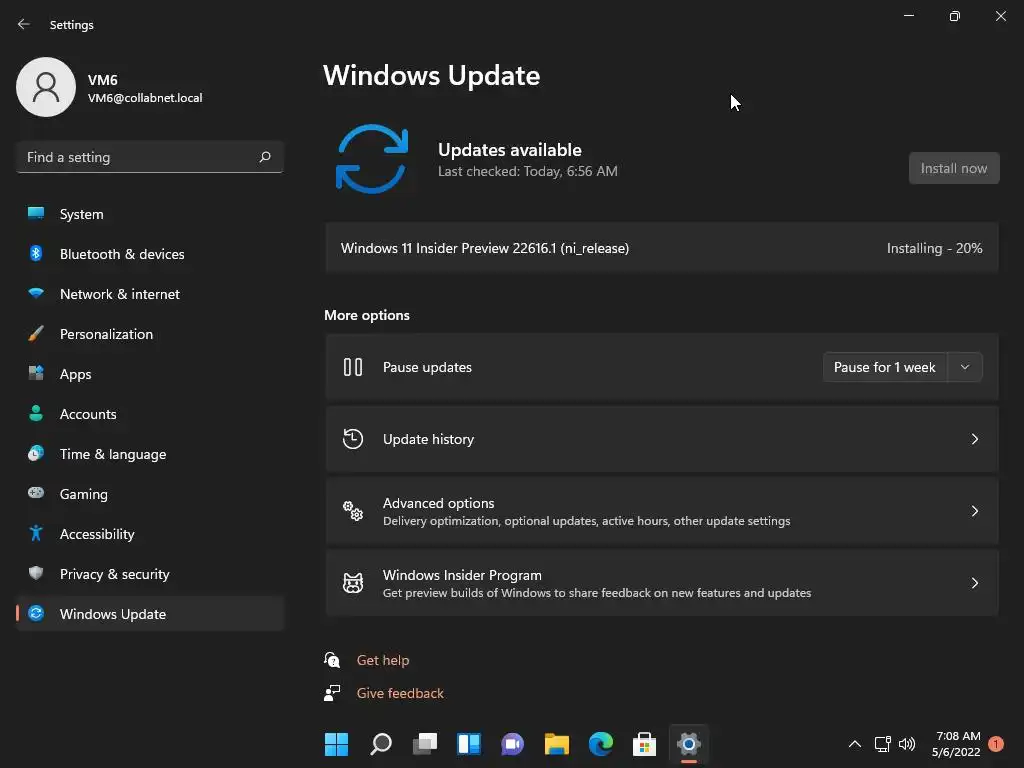Image resolution: width=1024 pixels, height=768 pixels.
Task: Click the pause bars icon beside Pause updates
Action: point(353,367)
